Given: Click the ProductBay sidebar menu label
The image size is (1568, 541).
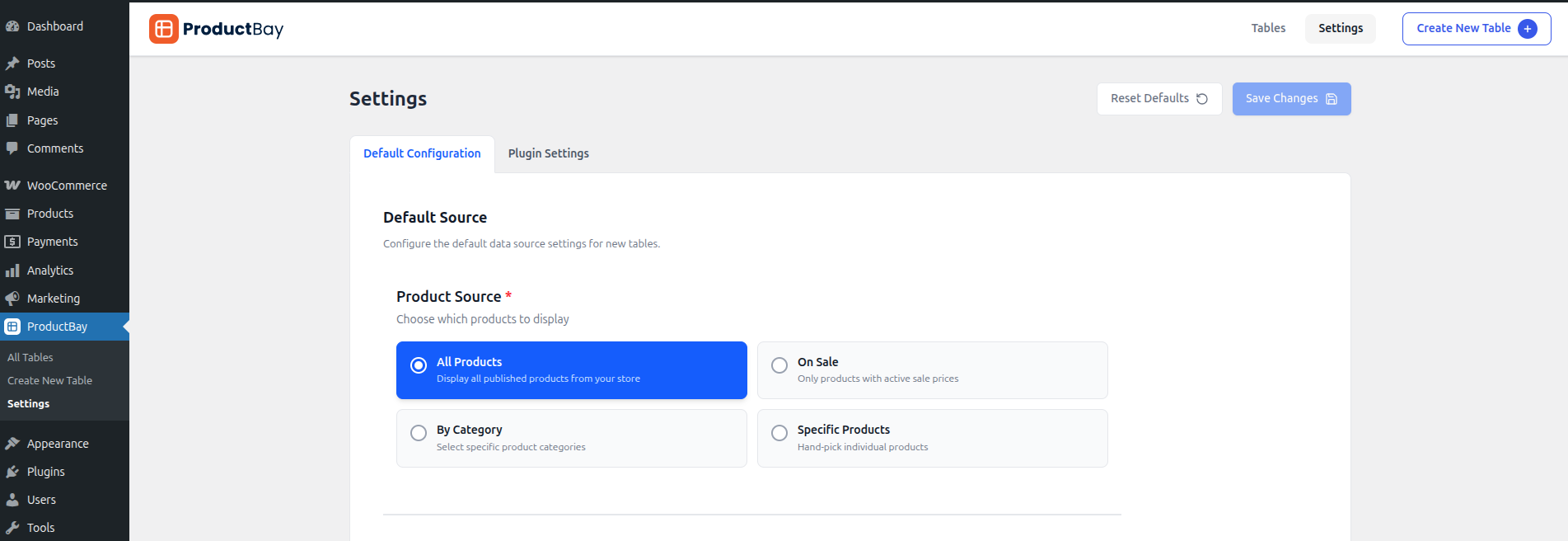Looking at the screenshot, I should click(x=57, y=327).
